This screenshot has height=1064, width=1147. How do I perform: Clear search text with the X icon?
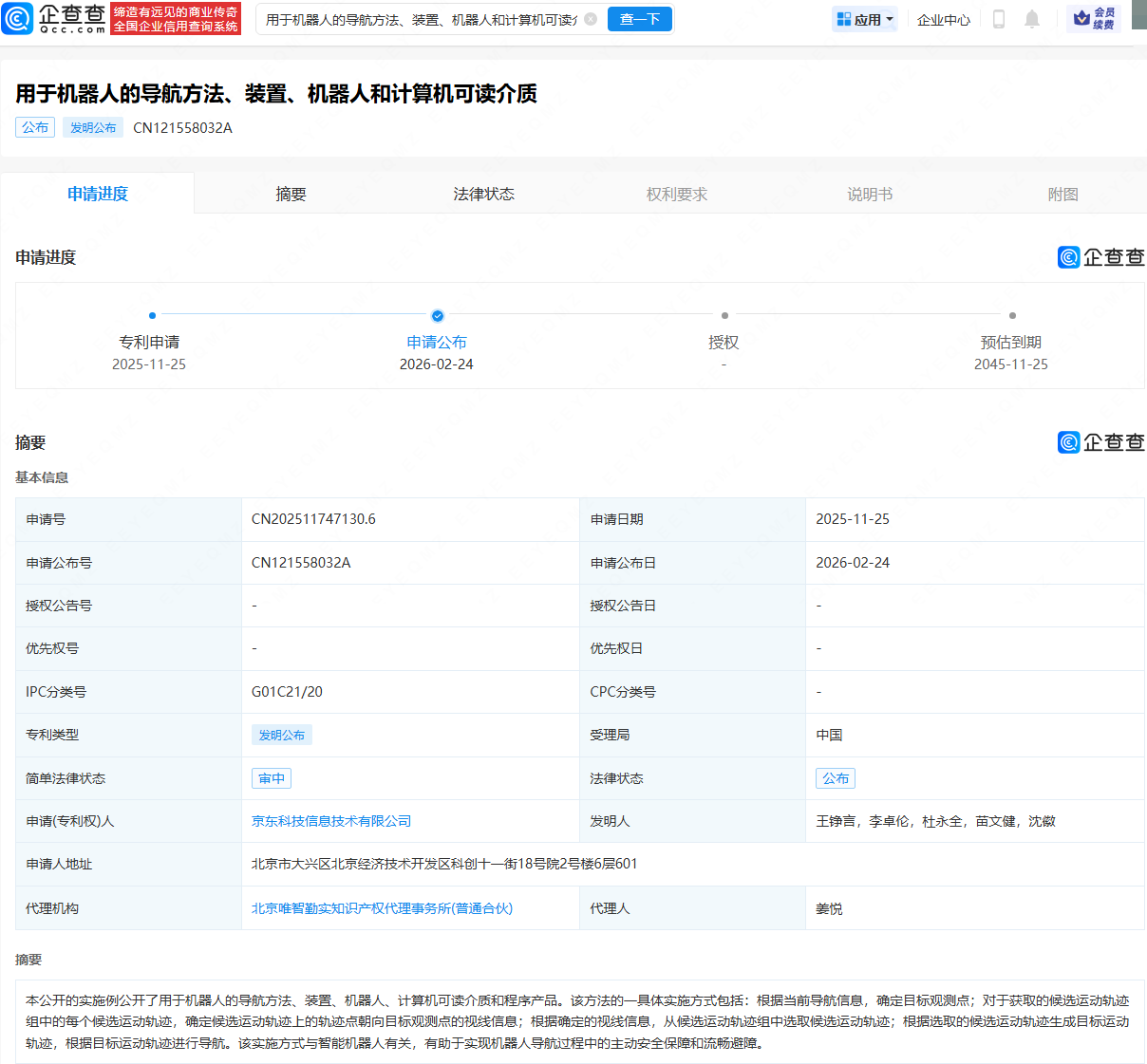589,18
